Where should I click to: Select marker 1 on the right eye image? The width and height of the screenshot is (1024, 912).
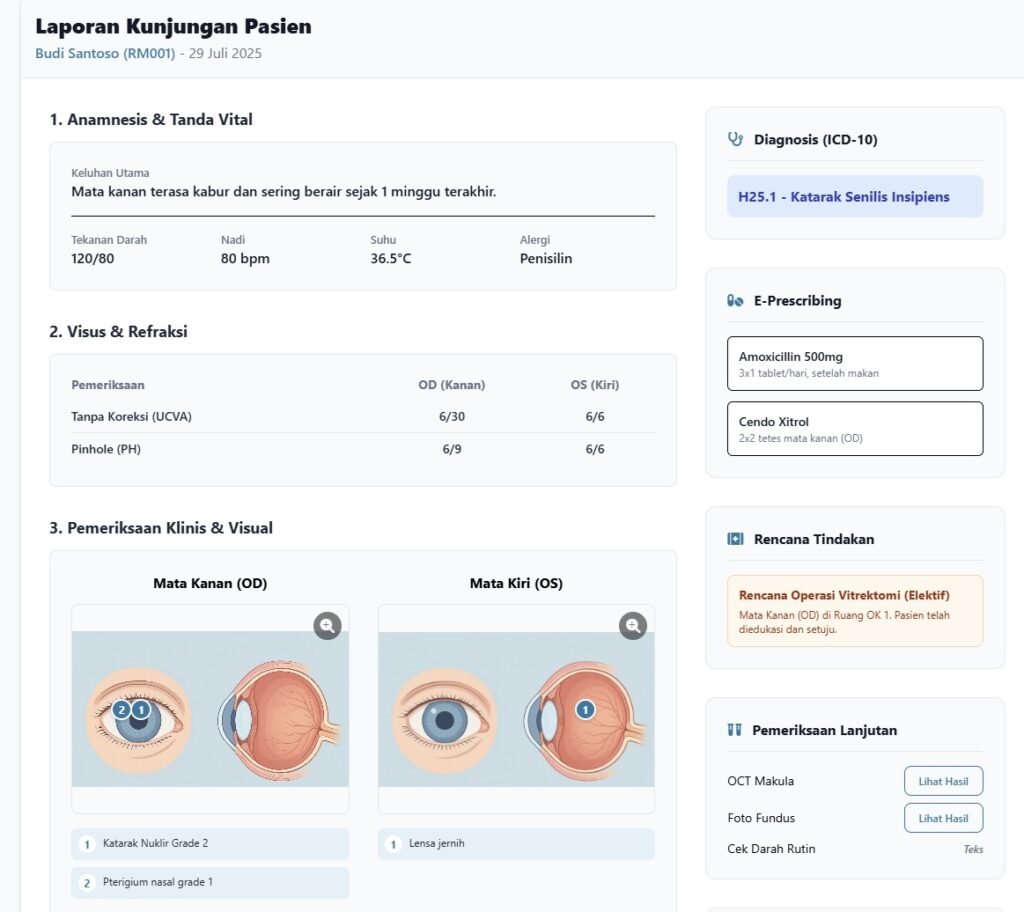[x=141, y=709]
